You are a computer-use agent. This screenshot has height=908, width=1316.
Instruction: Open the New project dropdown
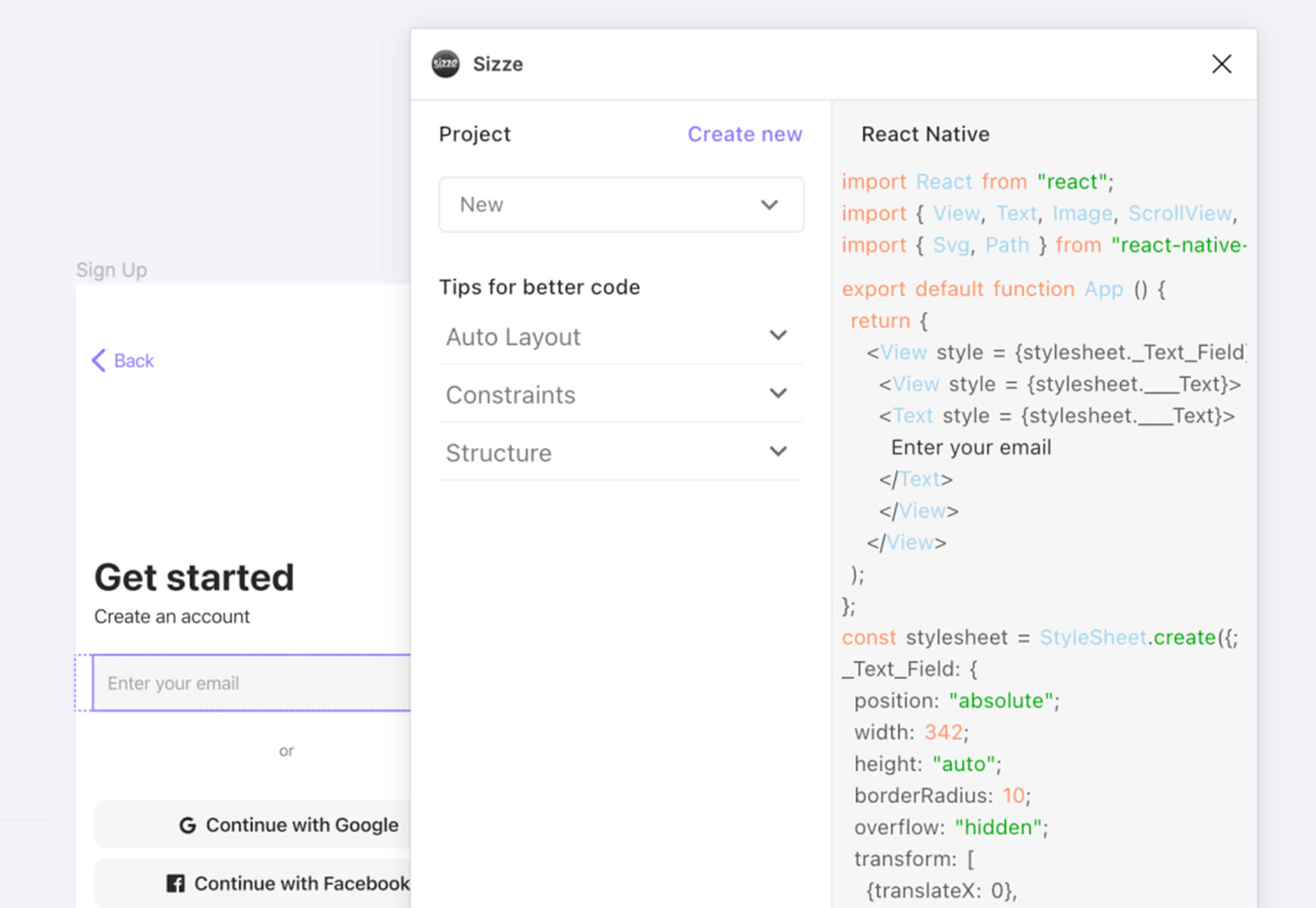(x=621, y=204)
